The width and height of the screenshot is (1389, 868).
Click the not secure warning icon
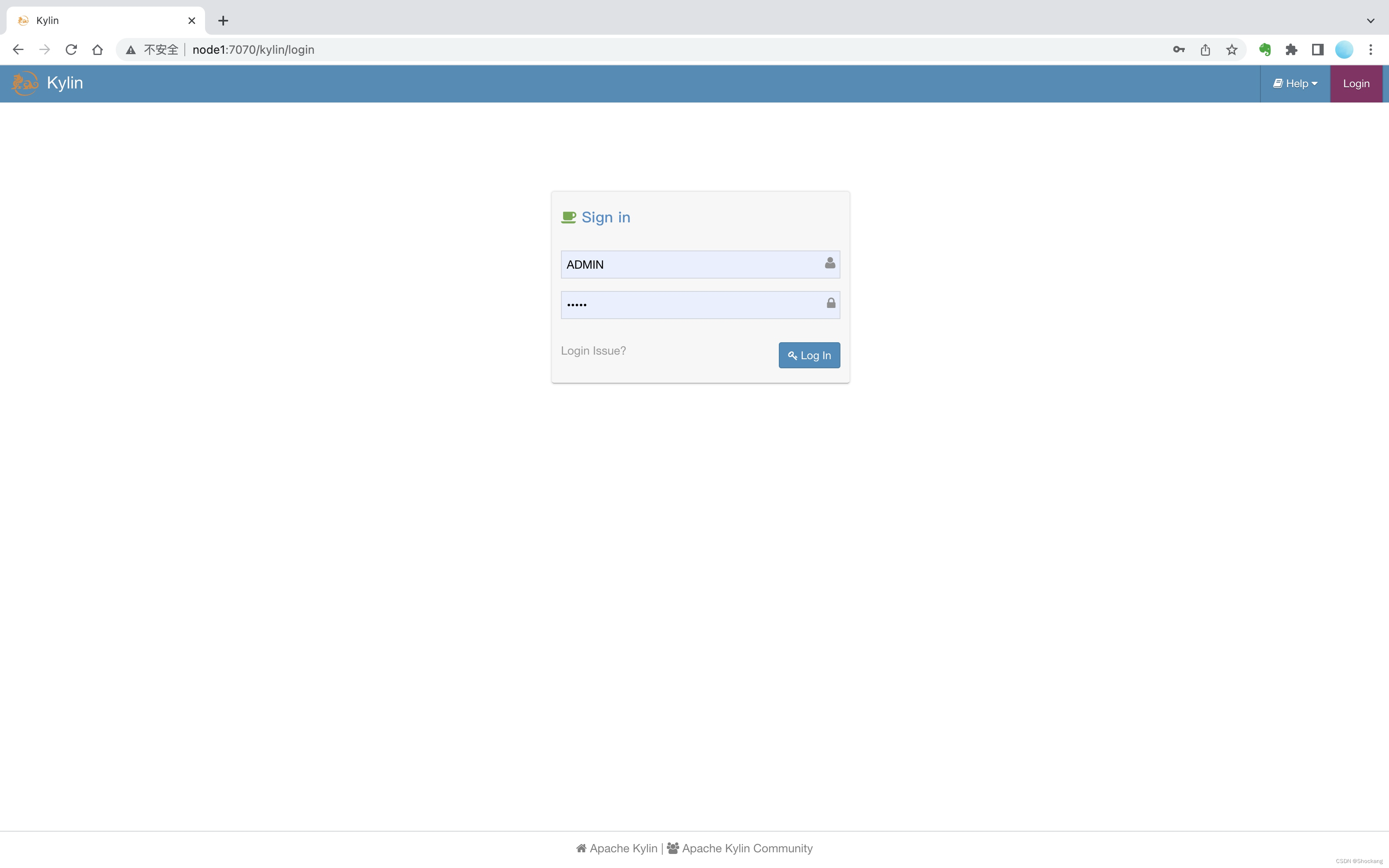[x=131, y=50]
